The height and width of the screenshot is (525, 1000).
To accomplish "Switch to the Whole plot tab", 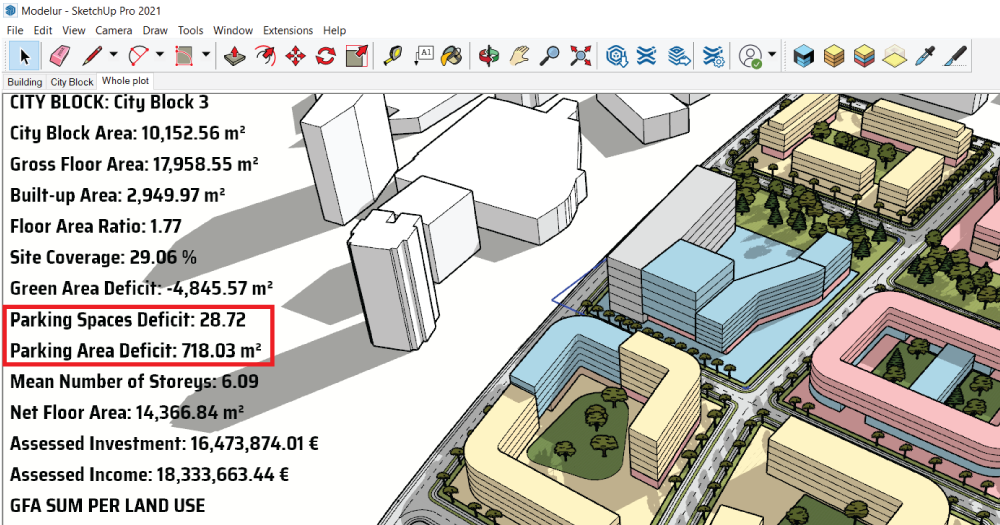I will tap(125, 81).
